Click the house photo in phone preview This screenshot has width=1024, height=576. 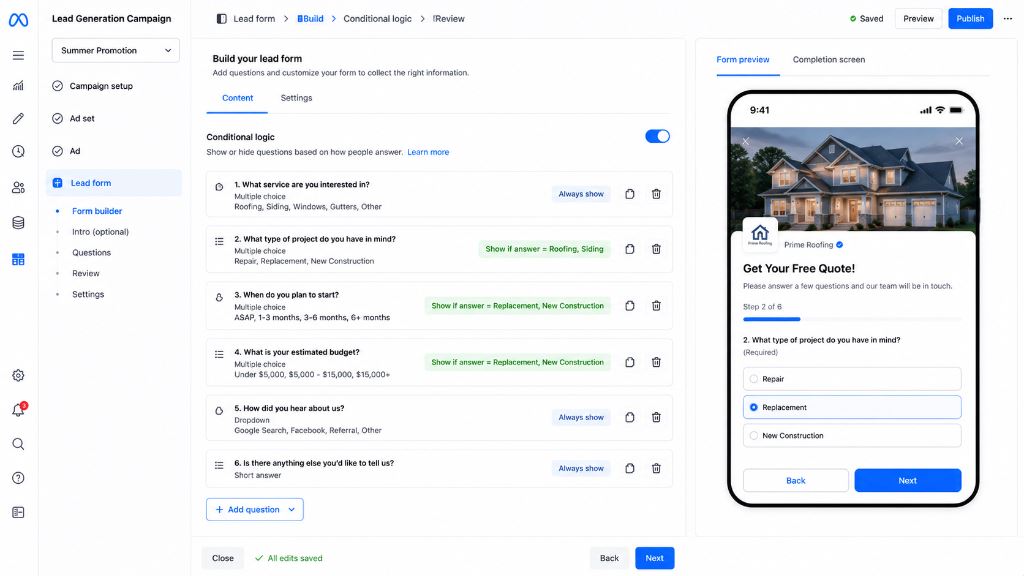click(x=853, y=179)
